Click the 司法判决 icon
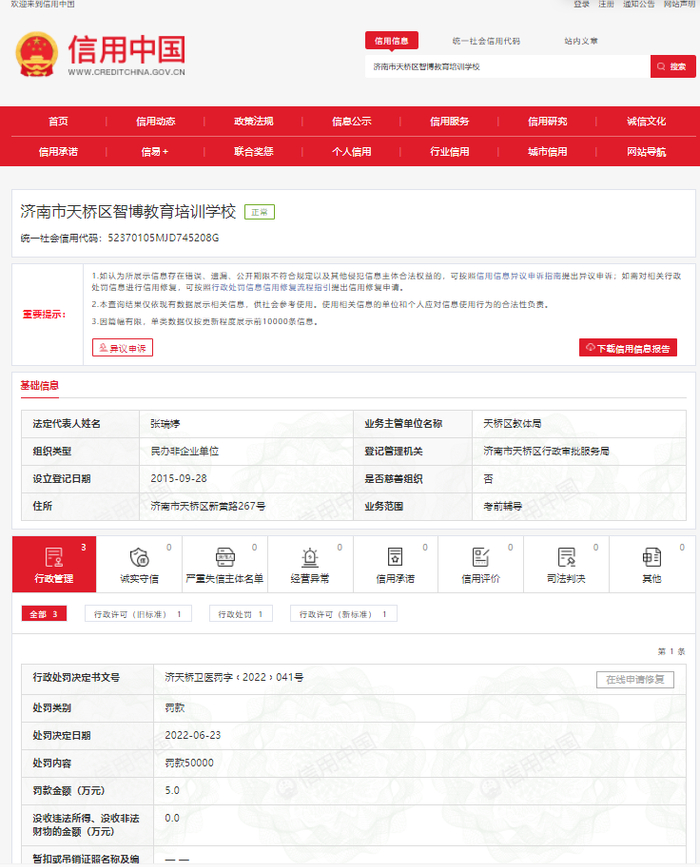The image size is (700, 867). 566,557
